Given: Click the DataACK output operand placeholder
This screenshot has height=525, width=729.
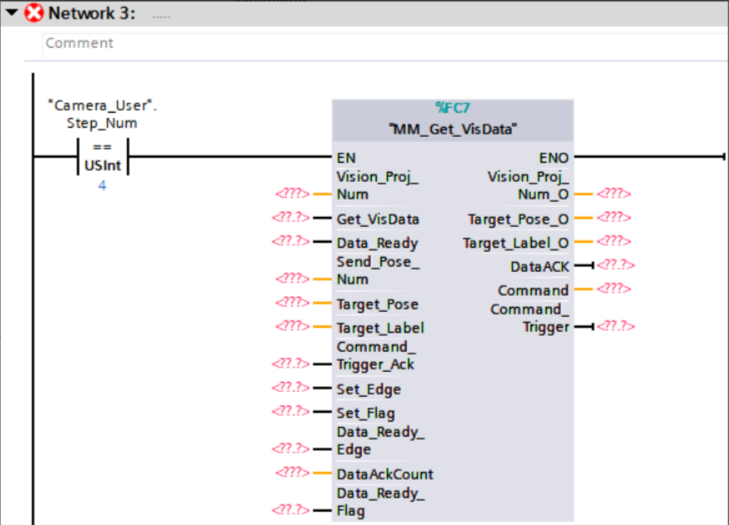Looking at the screenshot, I should [615, 265].
